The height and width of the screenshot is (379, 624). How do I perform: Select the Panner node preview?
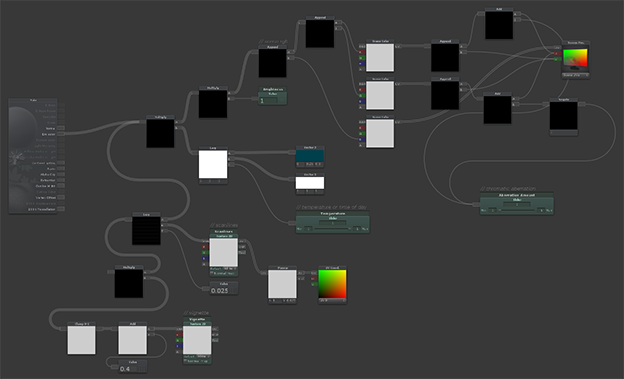(x=282, y=284)
